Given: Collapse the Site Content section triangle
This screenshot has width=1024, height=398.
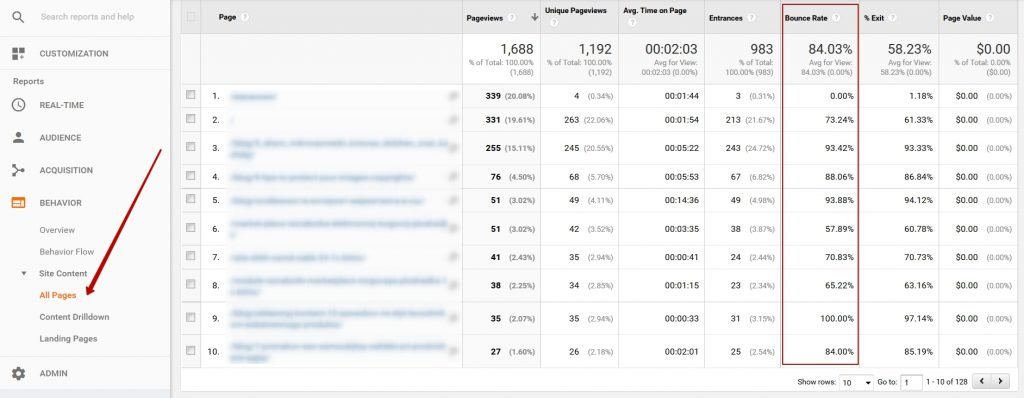Looking at the screenshot, I should point(24,274).
